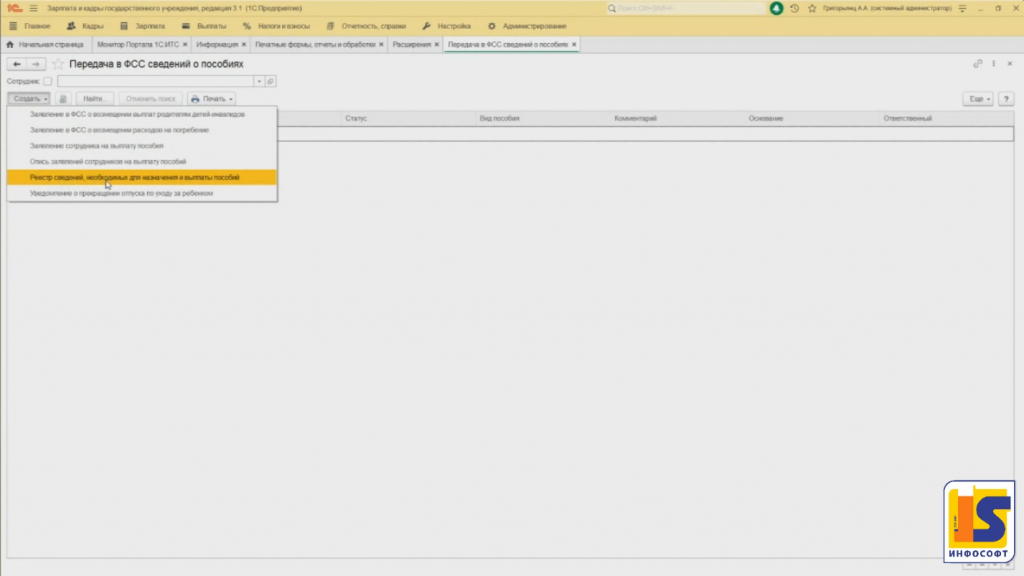
Task: Enable the Сотрудник filter checkbox
Action: (x=48, y=81)
